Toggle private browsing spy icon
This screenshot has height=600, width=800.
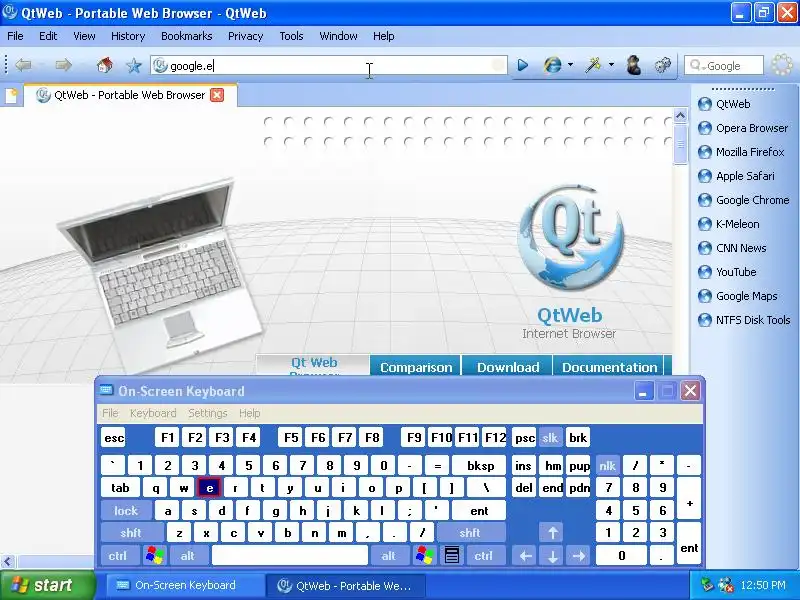pos(634,65)
